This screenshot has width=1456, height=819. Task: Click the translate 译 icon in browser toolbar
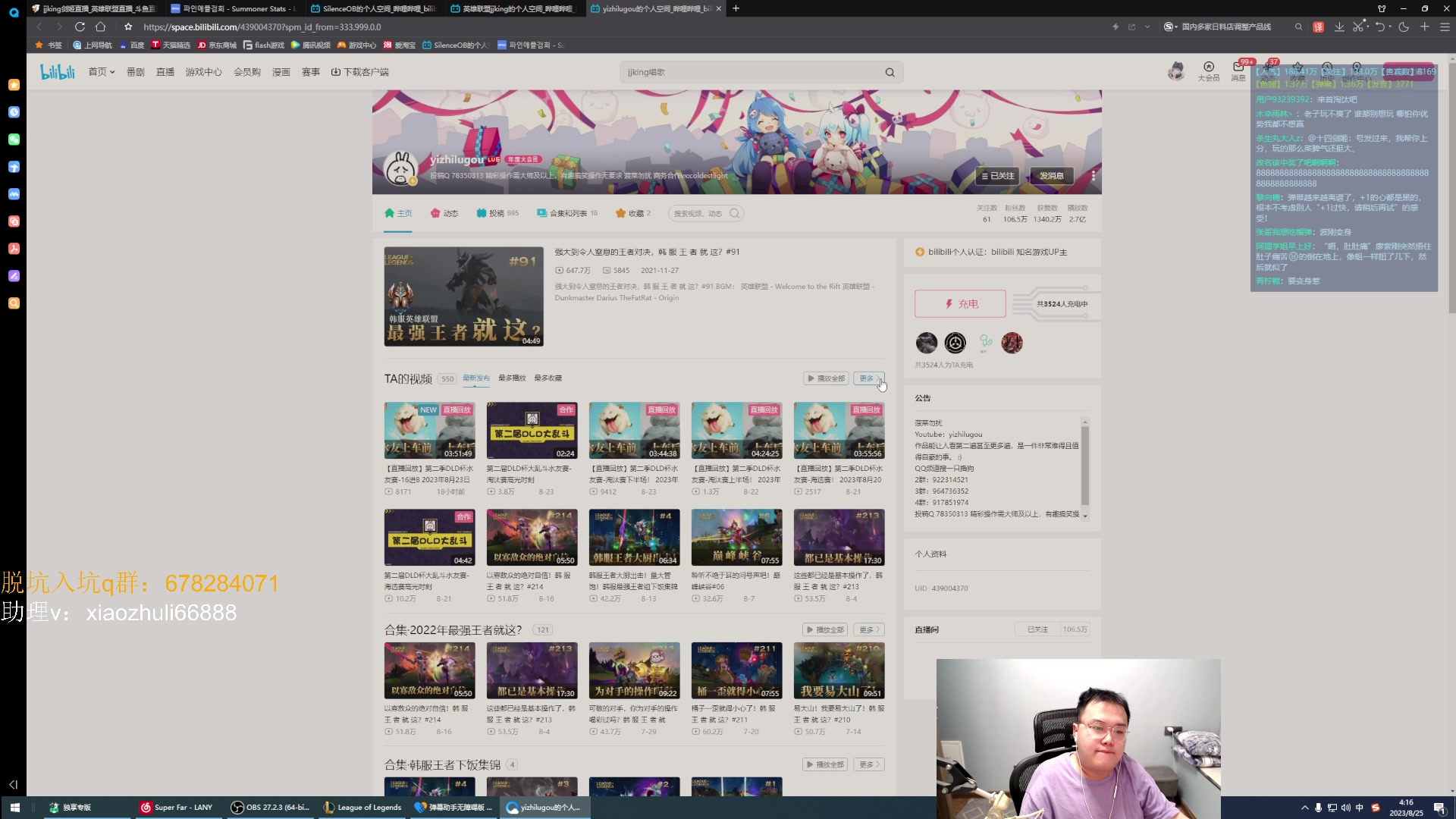pos(1318,27)
